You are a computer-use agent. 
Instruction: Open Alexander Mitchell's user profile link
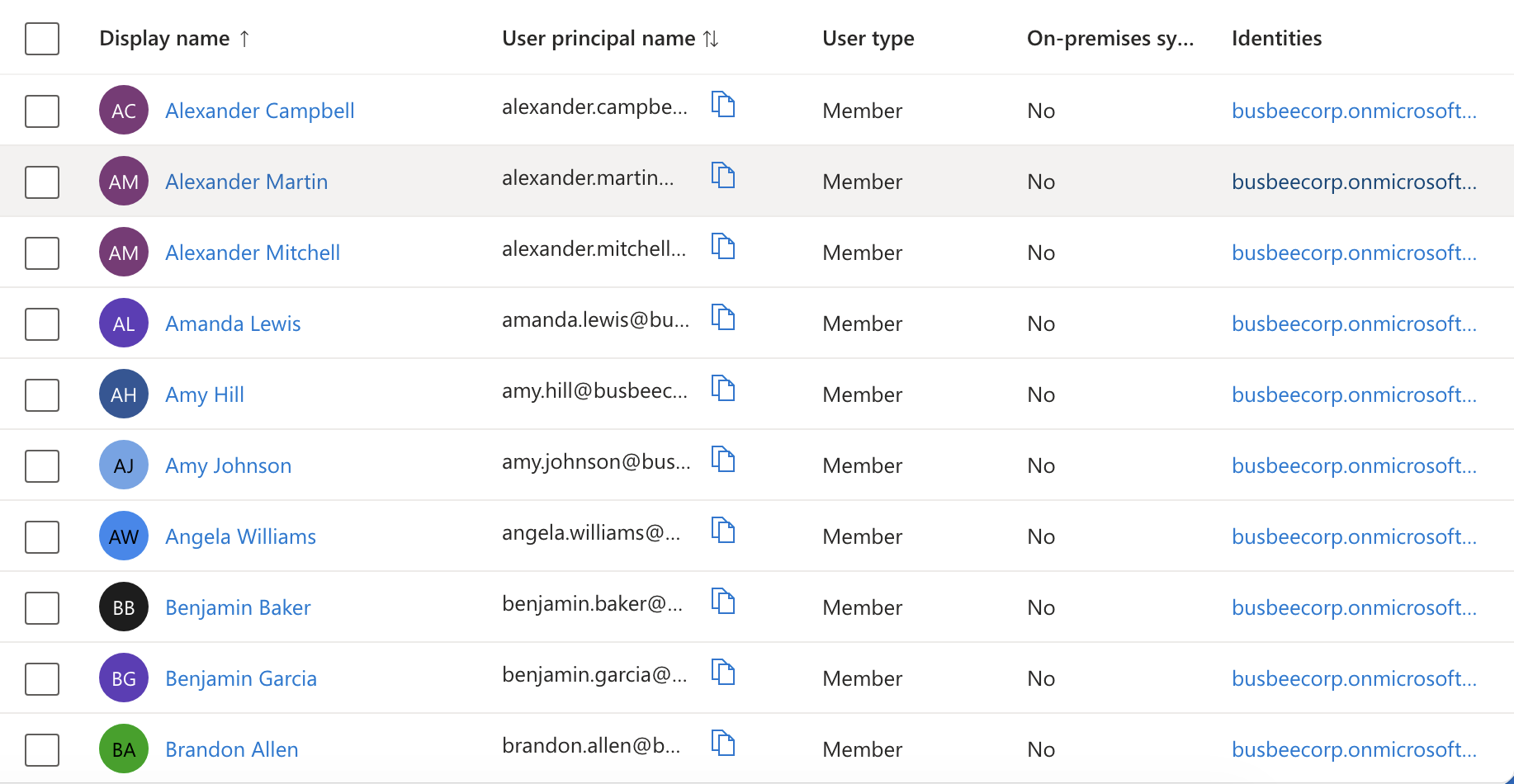[x=253, y=252]
